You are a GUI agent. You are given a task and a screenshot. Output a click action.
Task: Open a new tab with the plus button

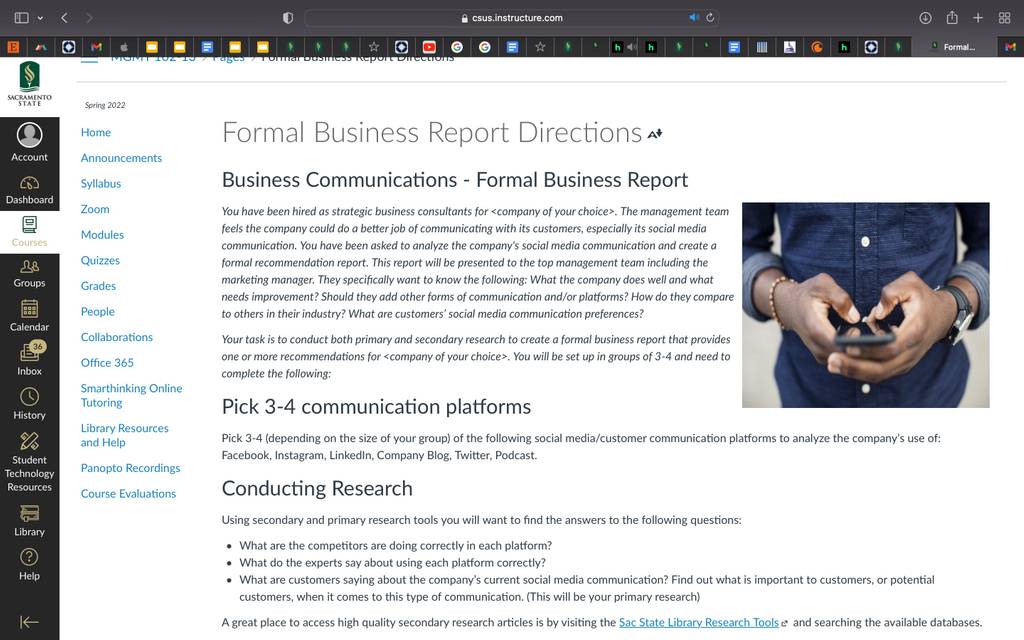tap(978, 18)
